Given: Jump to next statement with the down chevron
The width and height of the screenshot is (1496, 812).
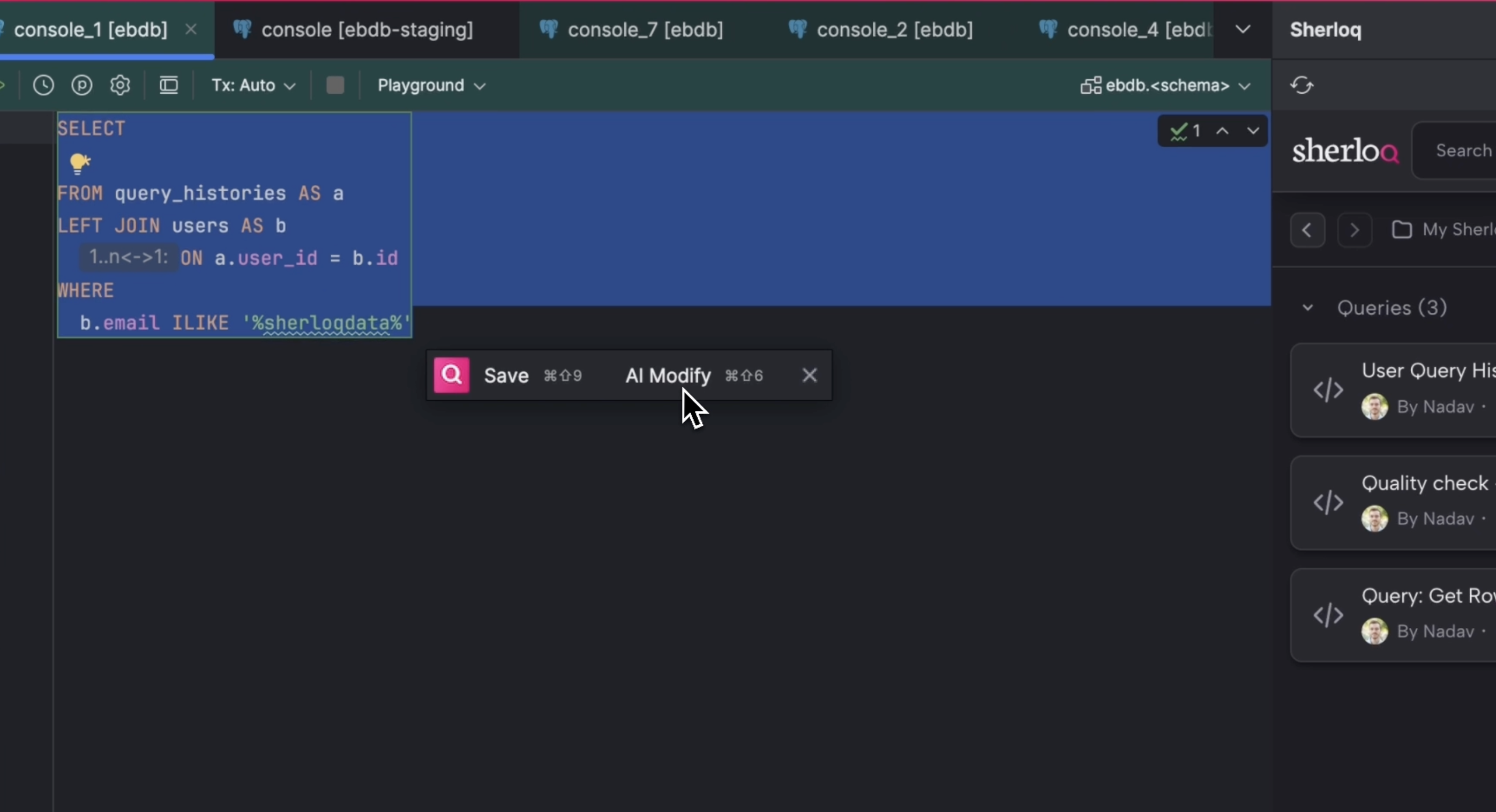Looking at the screenshot, I should (x=1253, y=131).
